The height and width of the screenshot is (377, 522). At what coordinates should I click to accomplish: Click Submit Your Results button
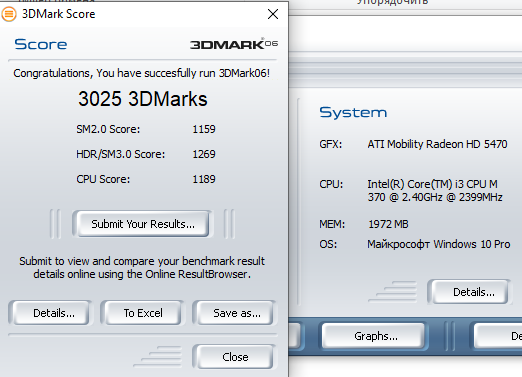(143, 224)
